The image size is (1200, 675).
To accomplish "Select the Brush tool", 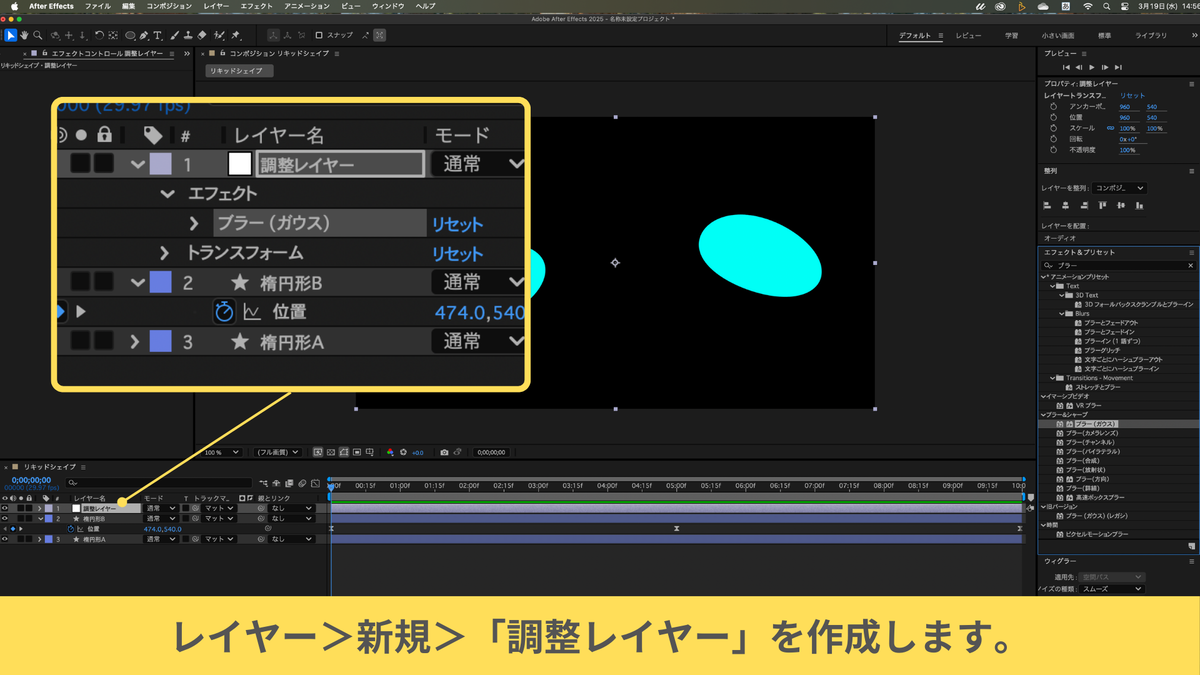I will (x=173, y=35).
